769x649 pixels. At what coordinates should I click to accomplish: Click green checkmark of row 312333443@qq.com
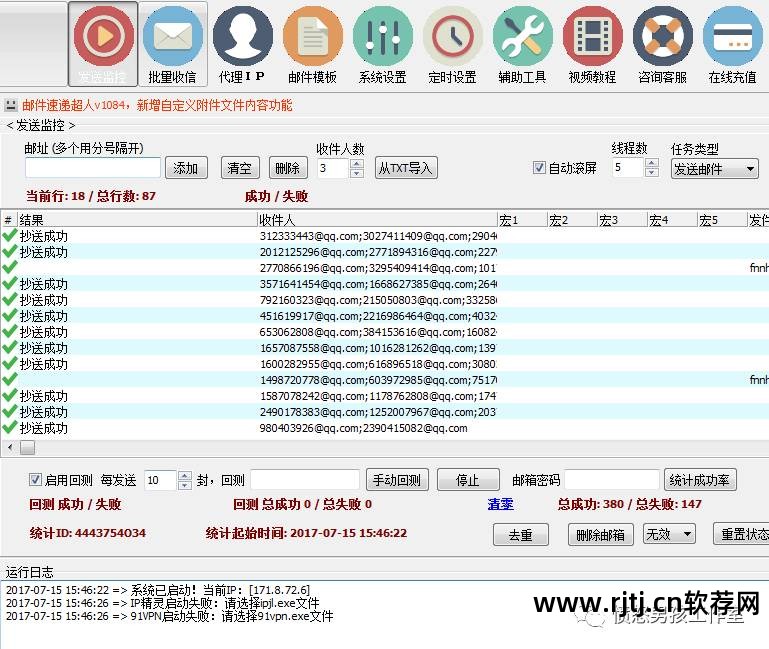10,235
